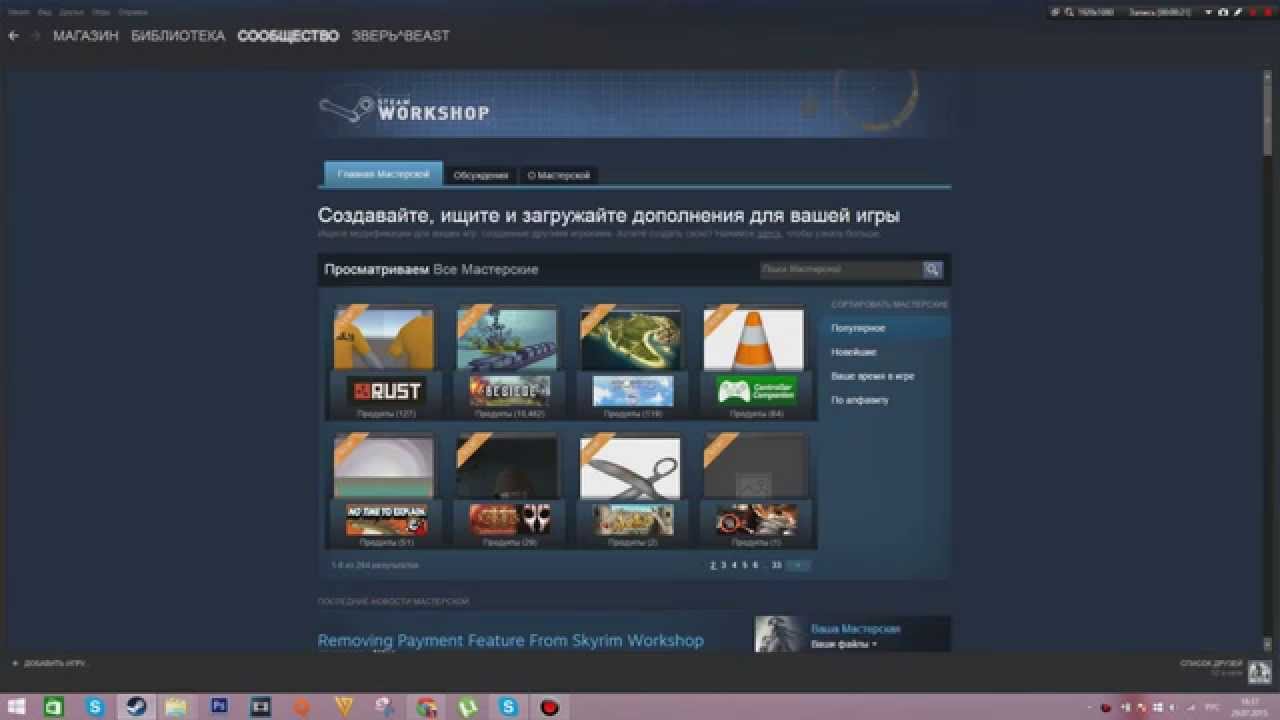Open the СООБЩЕСТВО section
This screenshot has width=1280, height=720.
point(288,36)
